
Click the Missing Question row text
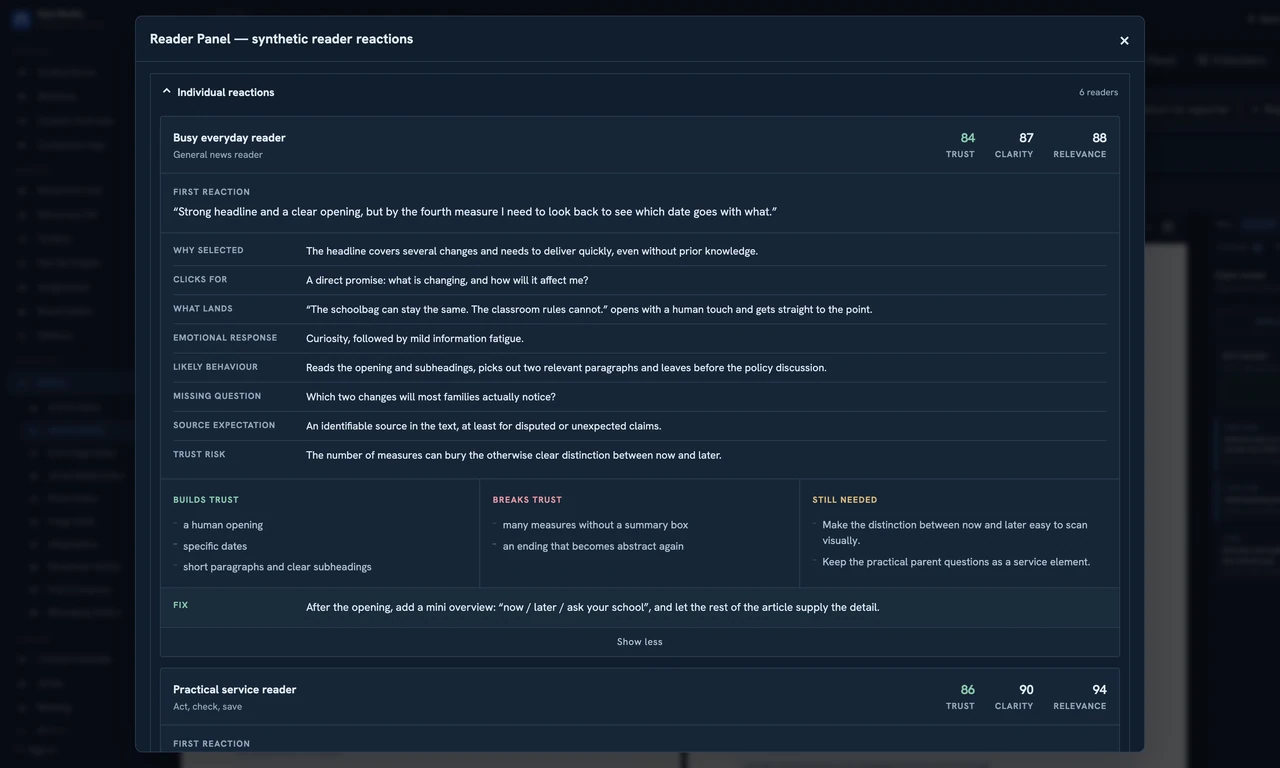click(x=431, y=397)
